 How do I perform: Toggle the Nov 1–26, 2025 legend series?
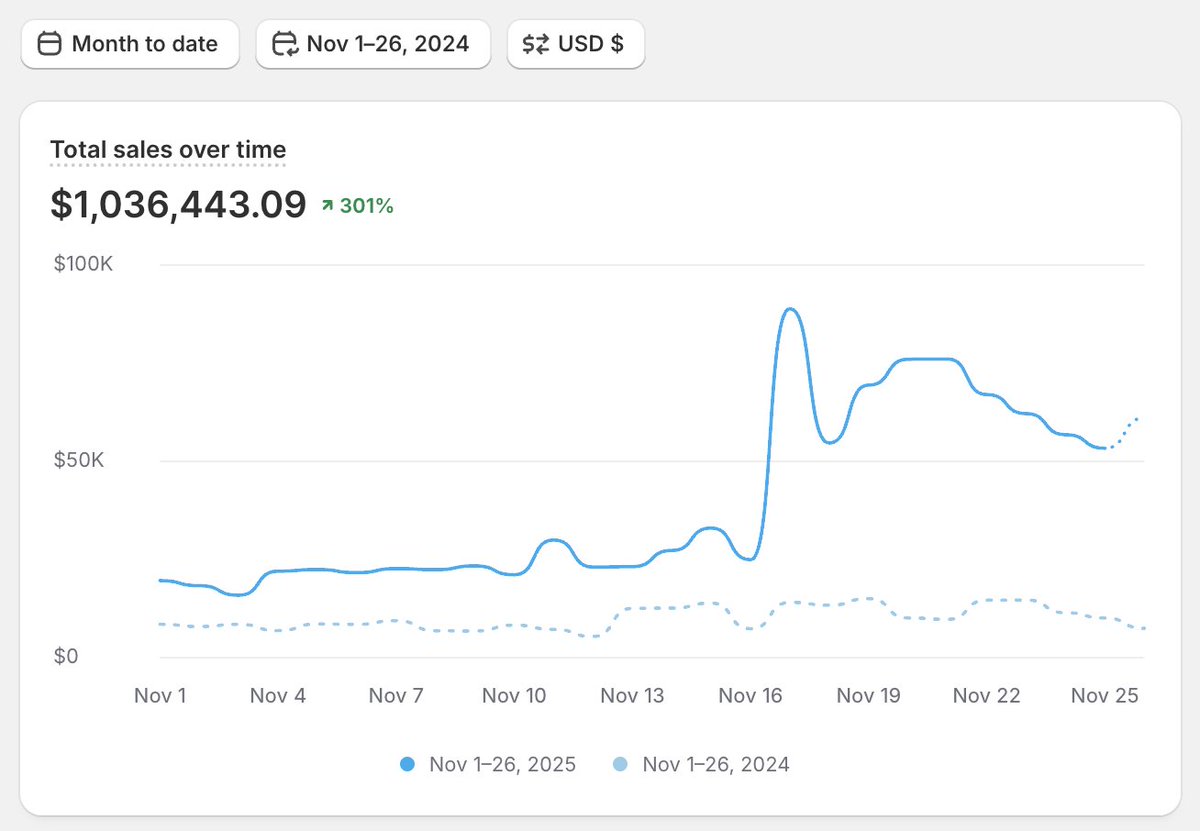point(488,764)
